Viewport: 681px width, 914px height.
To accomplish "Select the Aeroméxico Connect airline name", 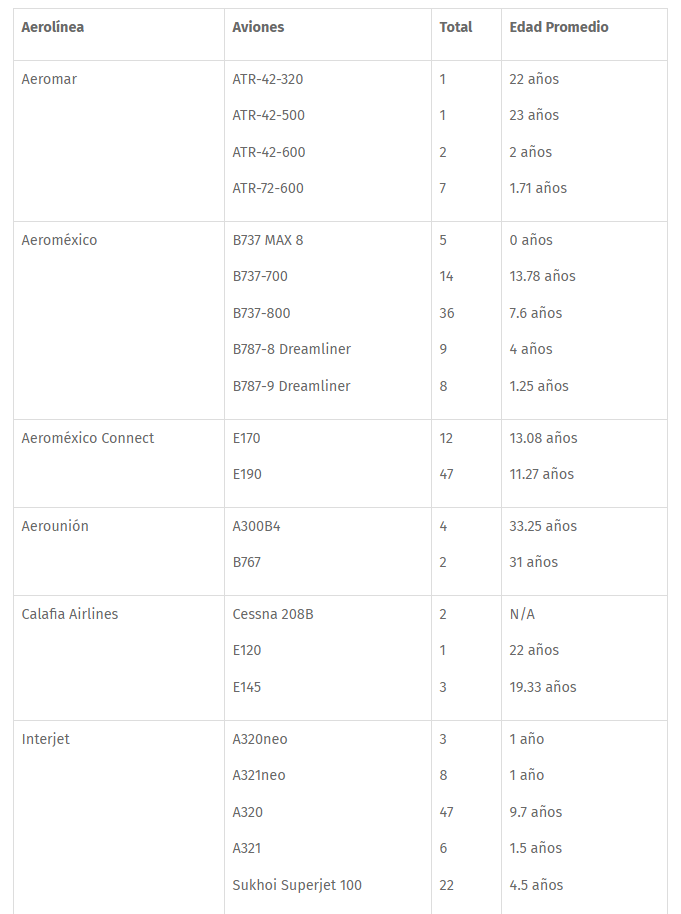I will click(88, 438).
